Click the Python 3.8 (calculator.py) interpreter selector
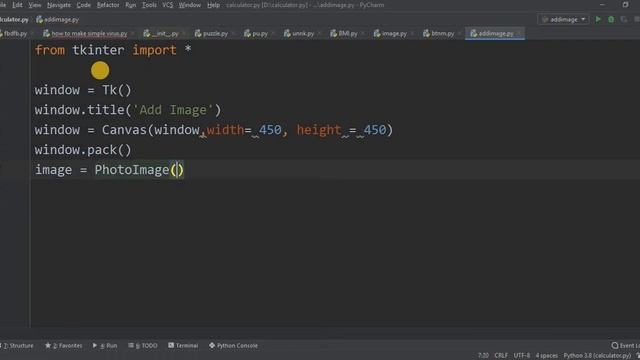 (597, 356)
